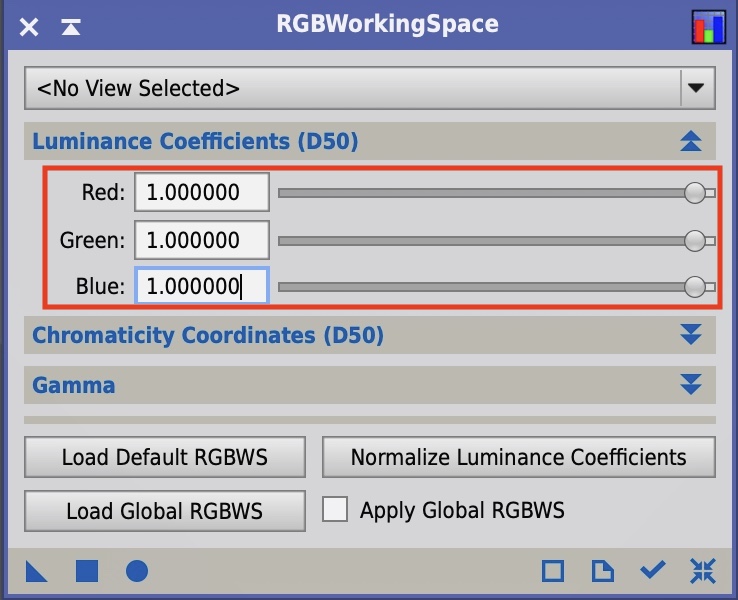The width and height of the screenshot is (738, 600).
Task: Click the Reset arrows icon
Action: coord(703,571)
